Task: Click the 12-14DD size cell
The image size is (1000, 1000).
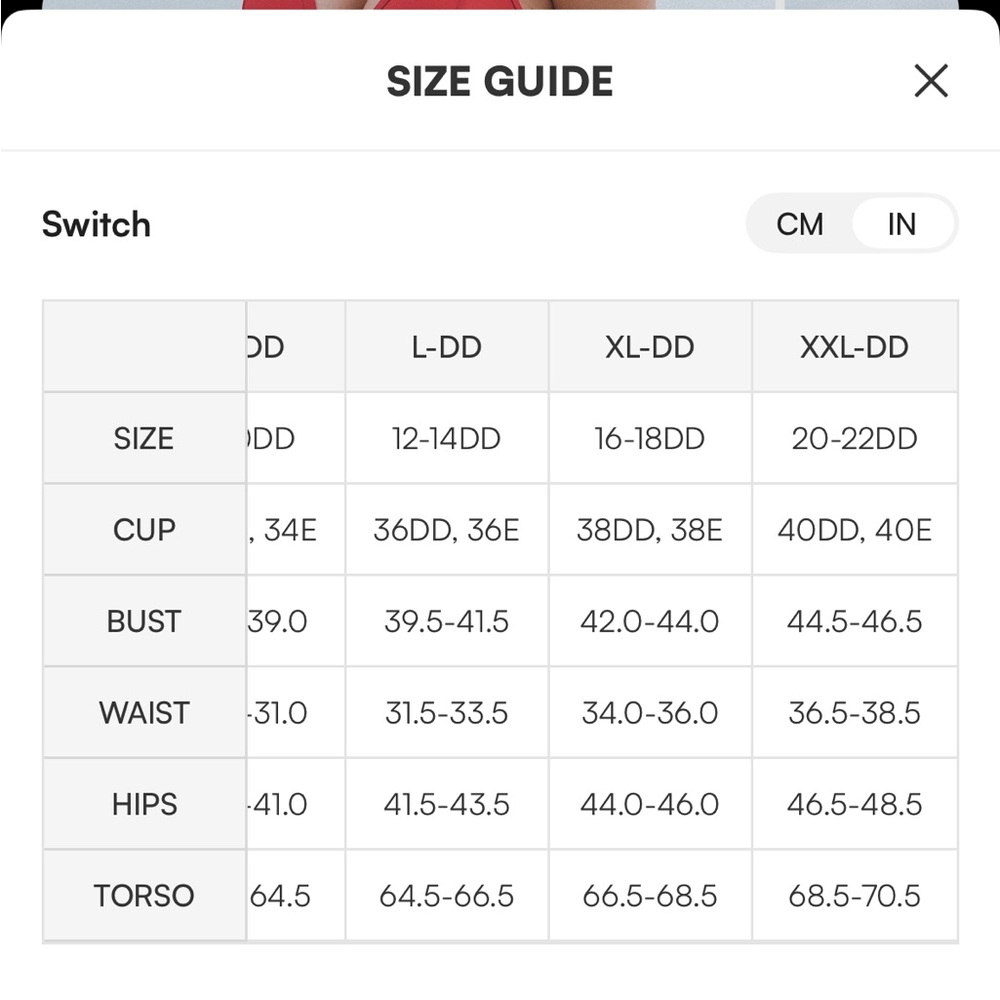Action: pos(446,438)
